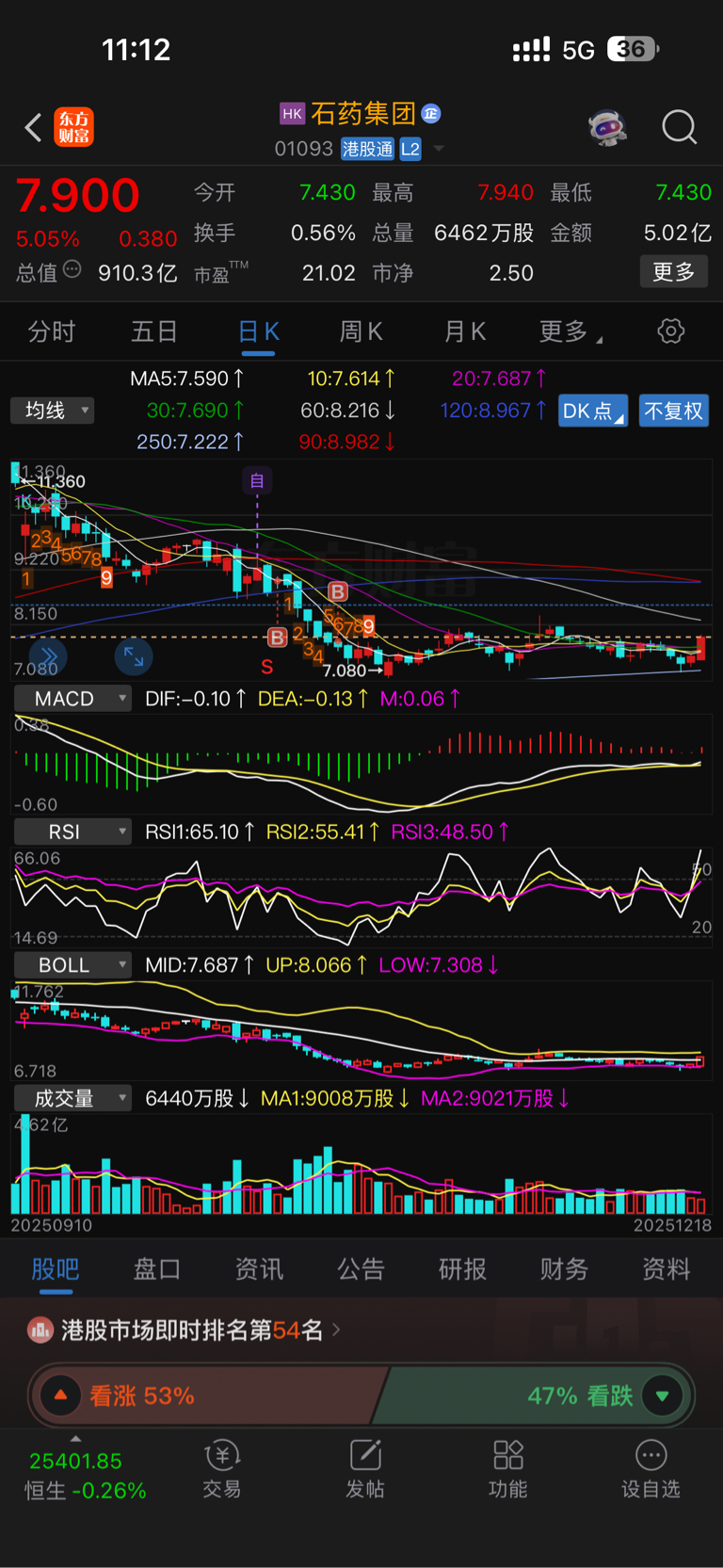
Task: Select the 日K chart tab
Action: pos(258,331)
